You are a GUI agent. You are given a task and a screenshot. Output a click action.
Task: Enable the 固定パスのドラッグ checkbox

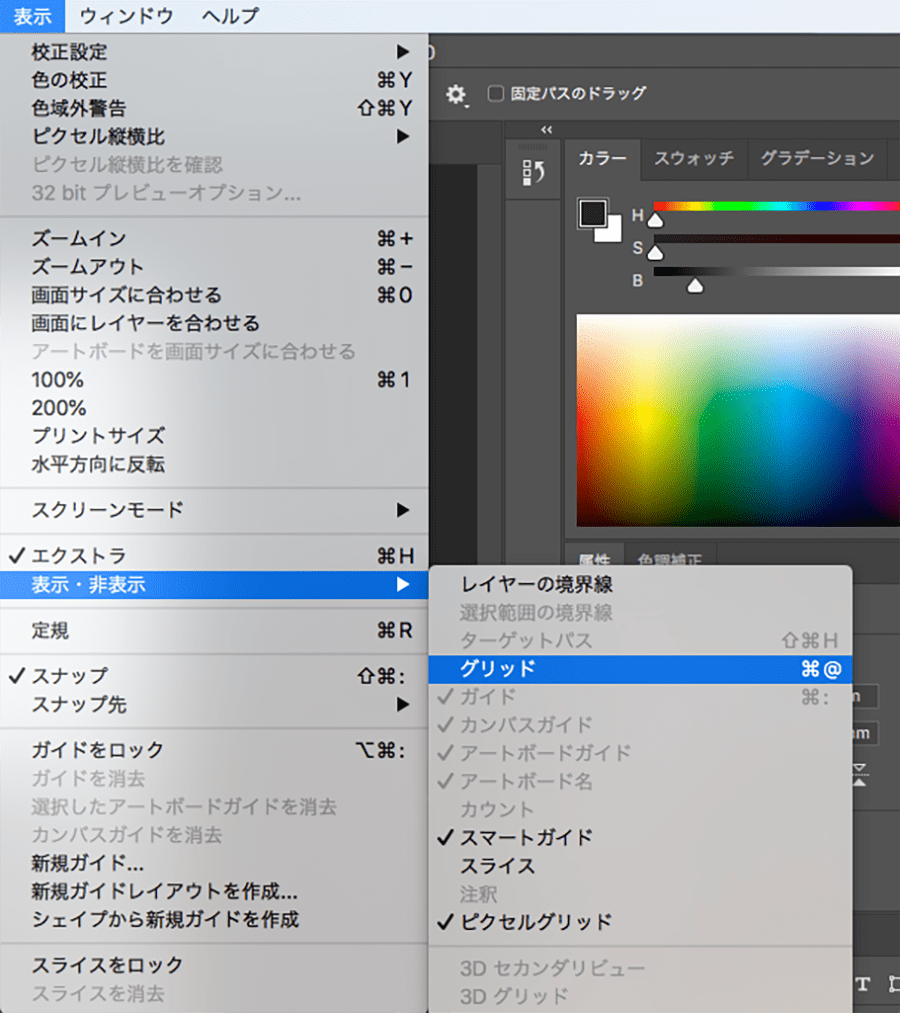pos(495,94)
